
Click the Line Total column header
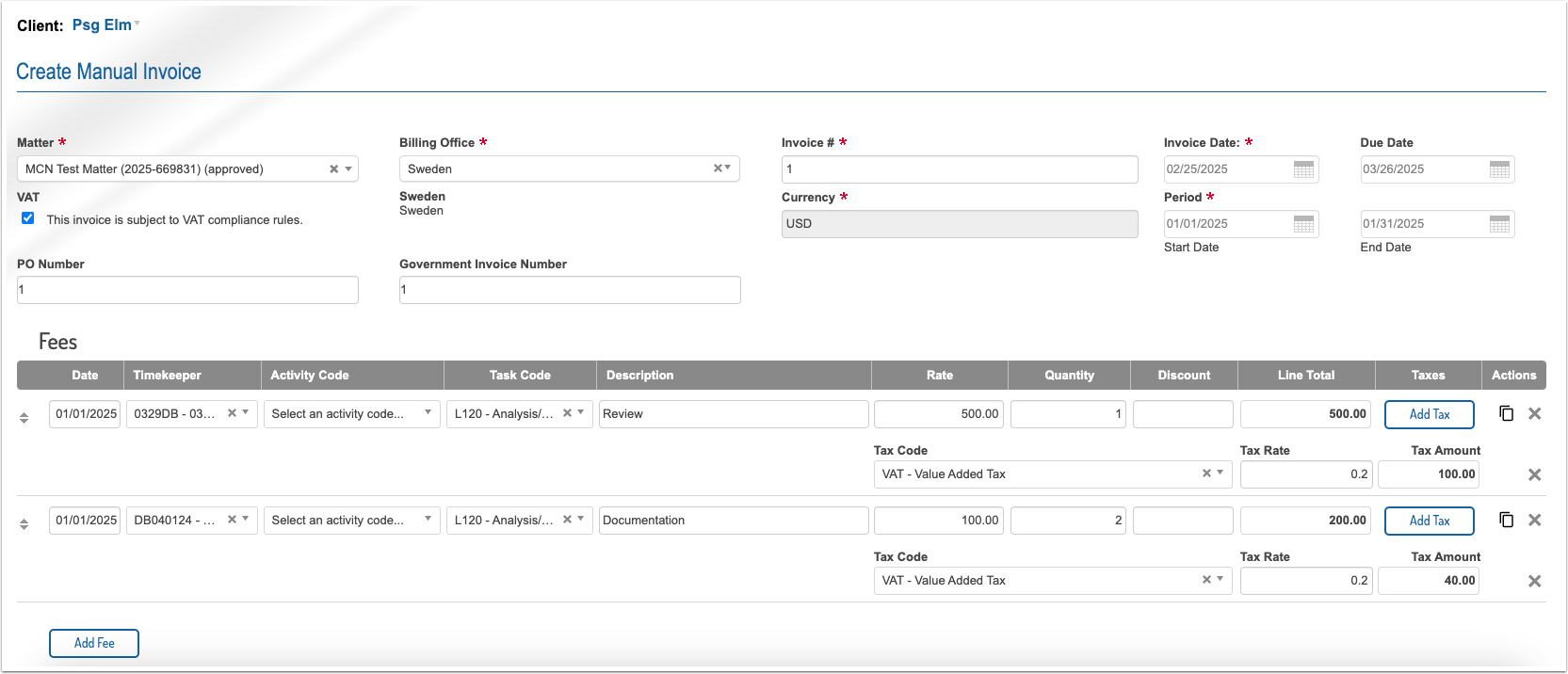click(1306, 375)
